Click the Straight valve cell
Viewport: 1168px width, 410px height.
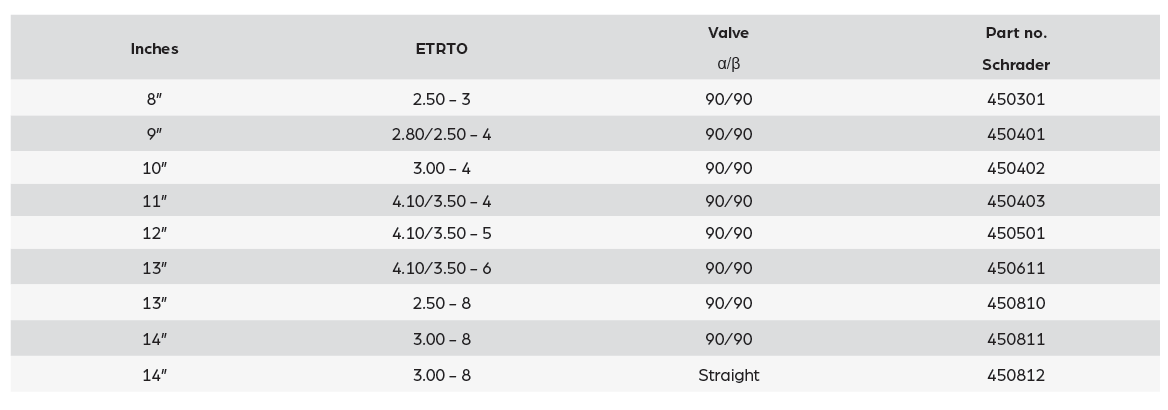coord(728,375)
